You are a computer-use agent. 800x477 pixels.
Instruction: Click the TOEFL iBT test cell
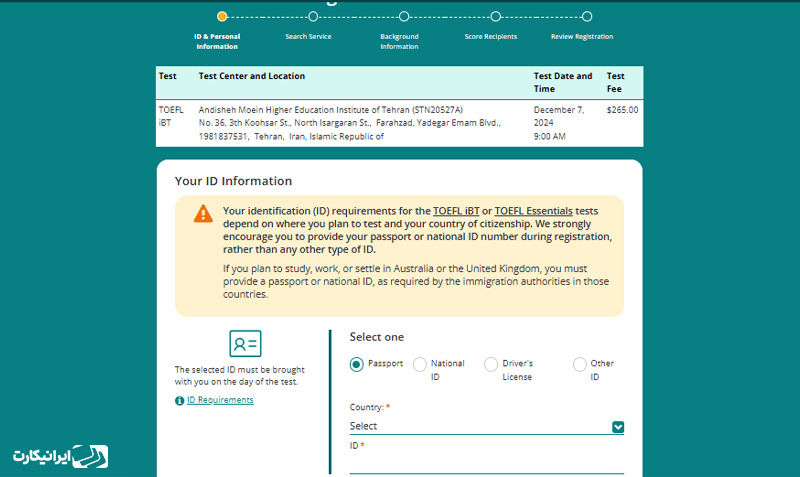171,116
